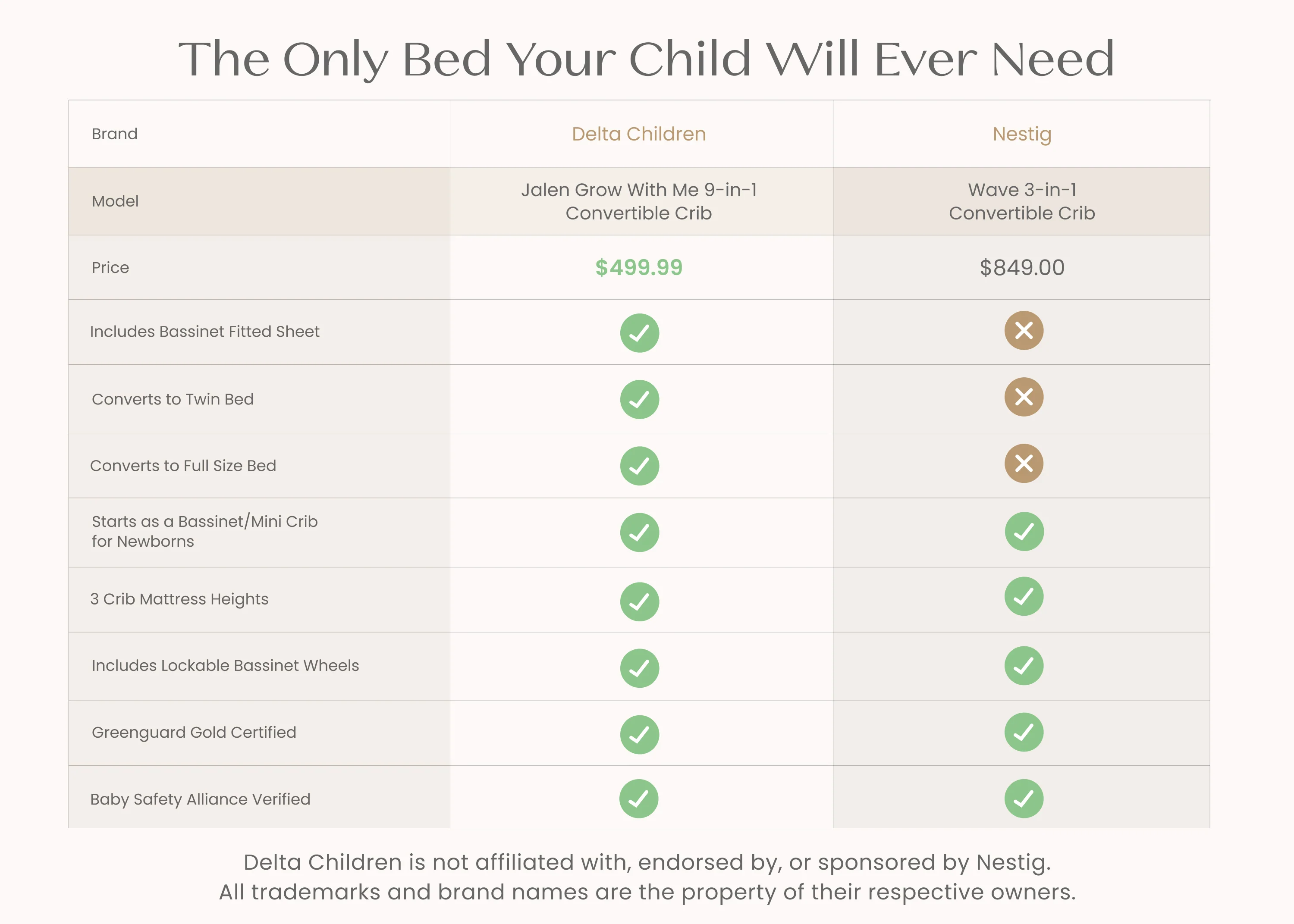This screenshot has width=1294, height=924.
Task: Click Nestig's Converts to Full Size Bed X icon
Action: [1024, 463]
